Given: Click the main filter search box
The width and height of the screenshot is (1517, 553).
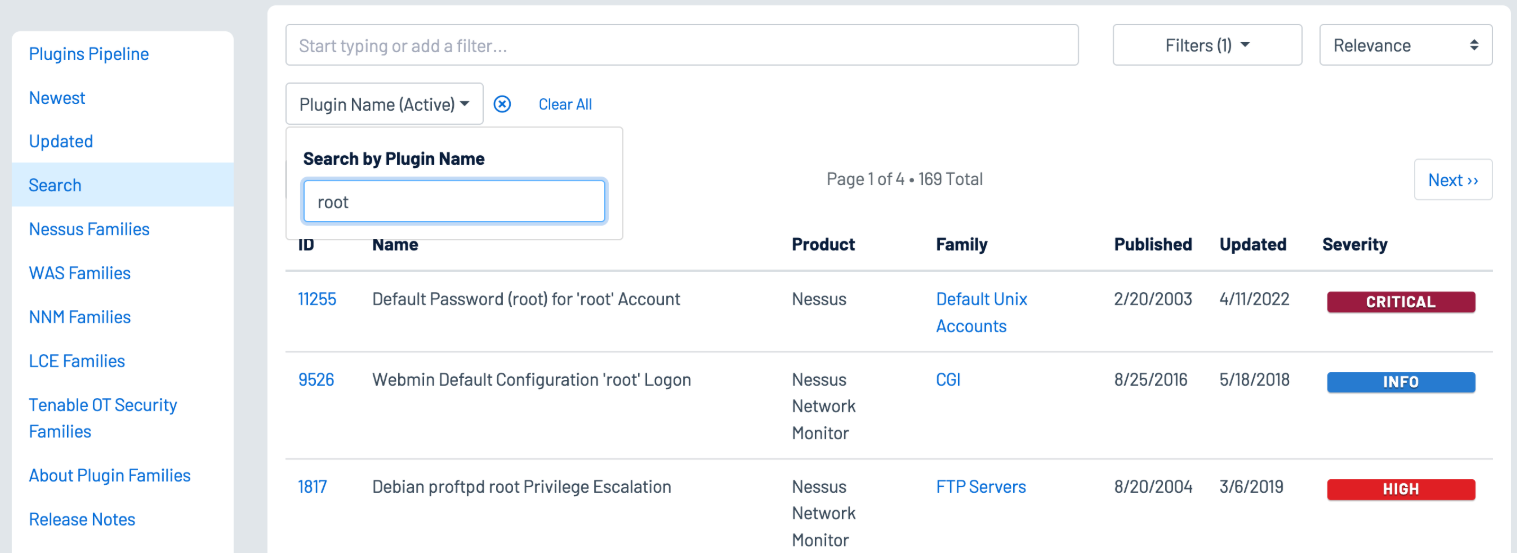Looking at the screenshot, I should tap(681, 45).
